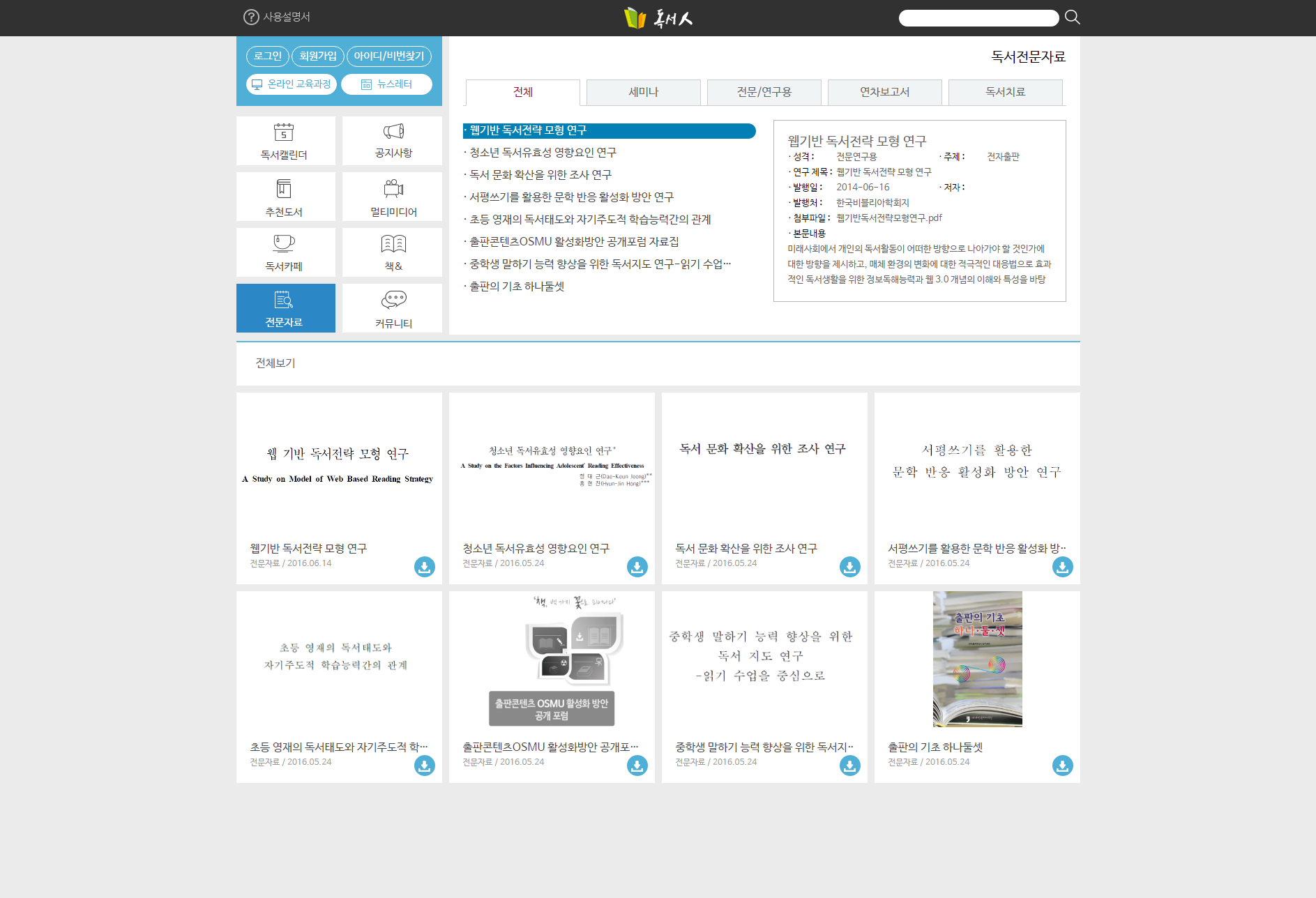Click the search input field
Image resolution: width=1316 pixels, height=898 pixels.
coord(978,18)
